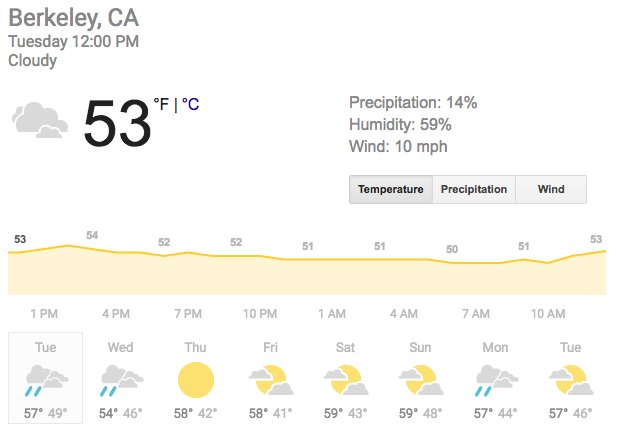Open the Temperature tab
The image size is (617, 442).
coord(391,189)
